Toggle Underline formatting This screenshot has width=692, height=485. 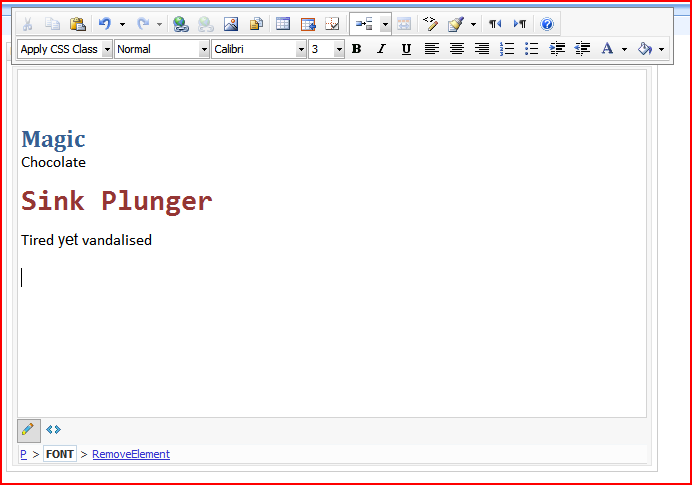click(406, 49)
